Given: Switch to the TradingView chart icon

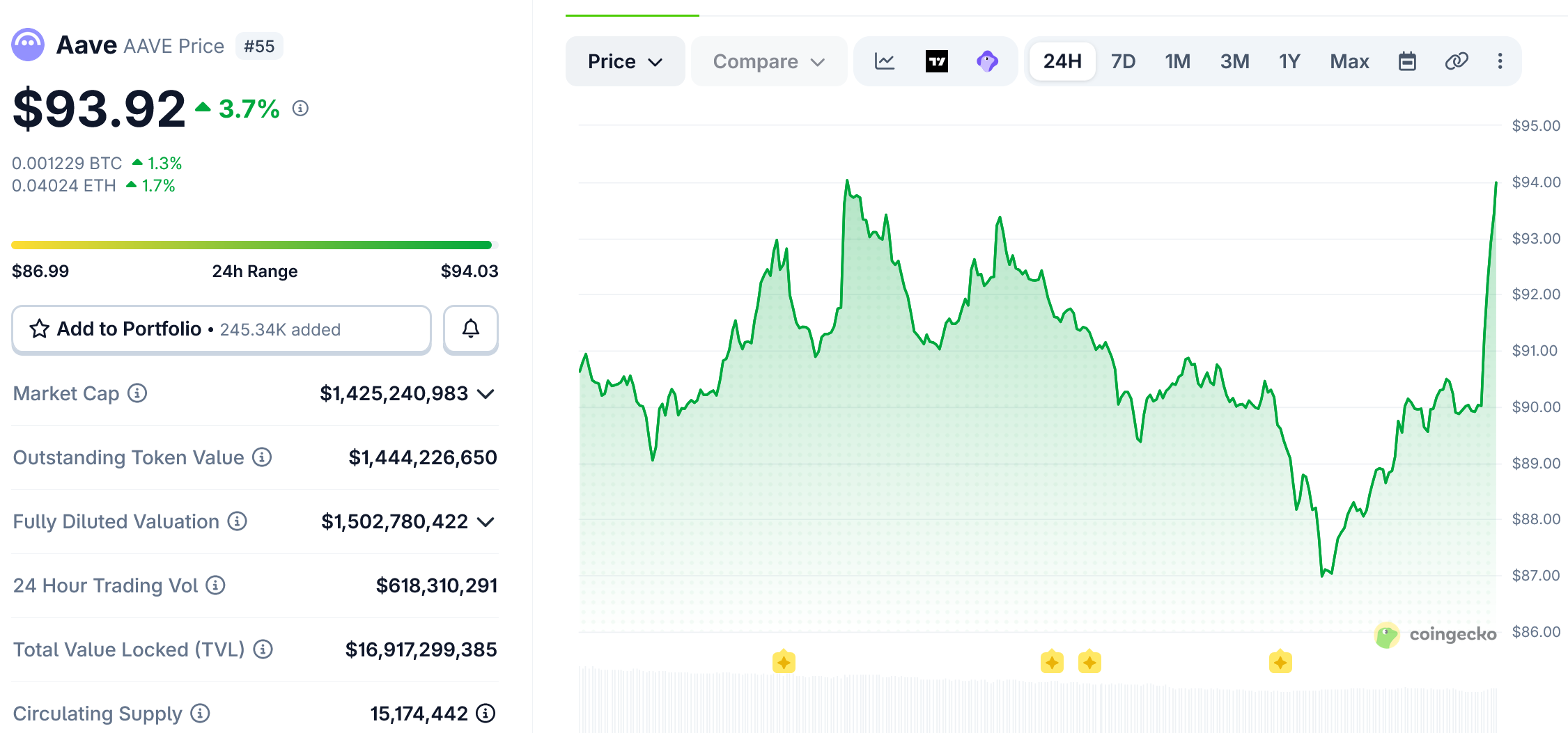Looking at the screenshot, I should [937, 61].
